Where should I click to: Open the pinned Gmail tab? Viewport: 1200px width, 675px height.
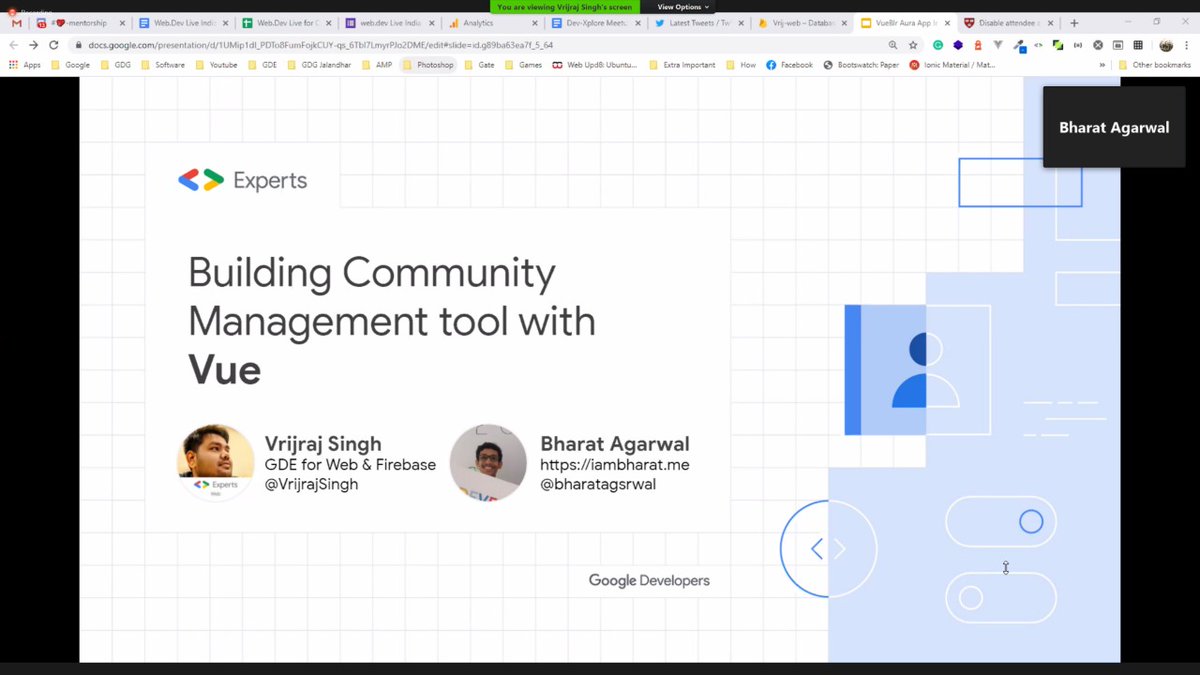(x=16, y=23)
